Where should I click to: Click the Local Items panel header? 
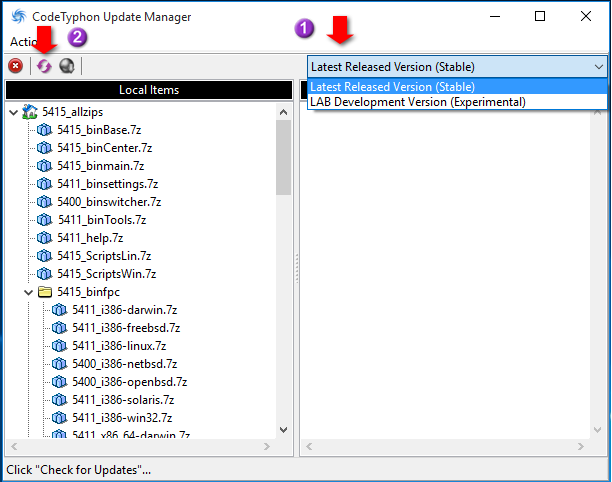tap(149, 90)
